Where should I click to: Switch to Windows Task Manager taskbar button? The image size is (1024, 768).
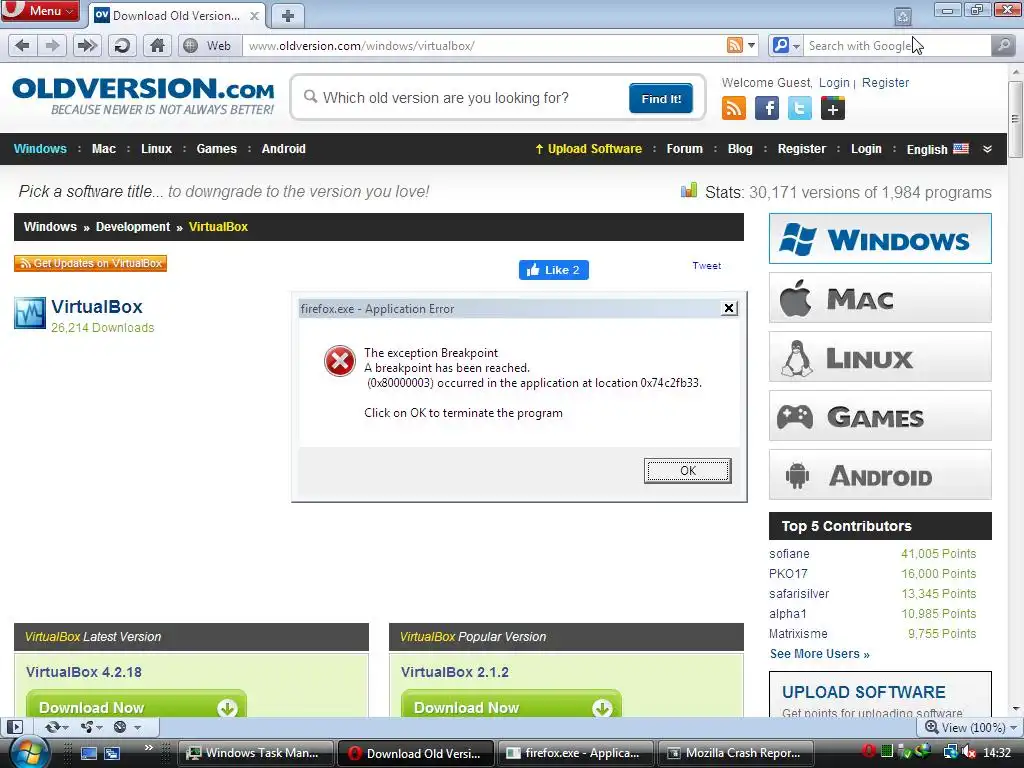pos(255,753)
